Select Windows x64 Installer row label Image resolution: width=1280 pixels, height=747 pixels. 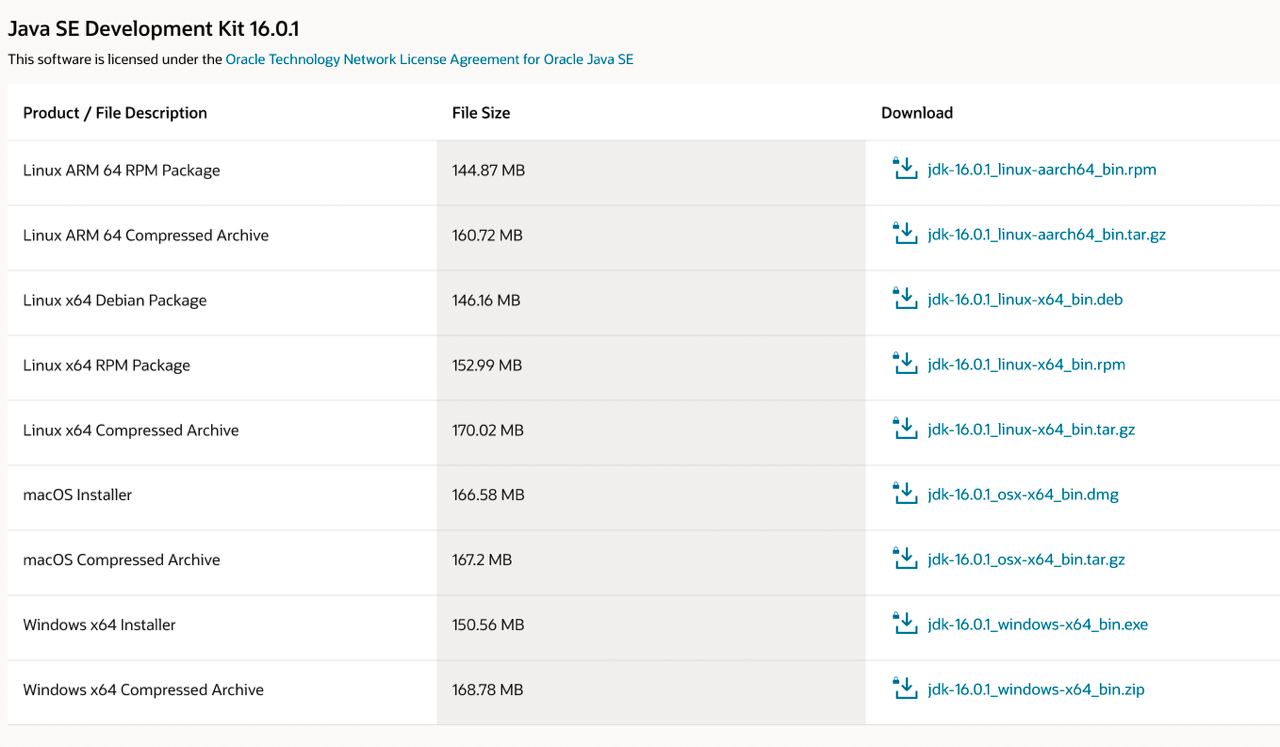tap(99, 625)
